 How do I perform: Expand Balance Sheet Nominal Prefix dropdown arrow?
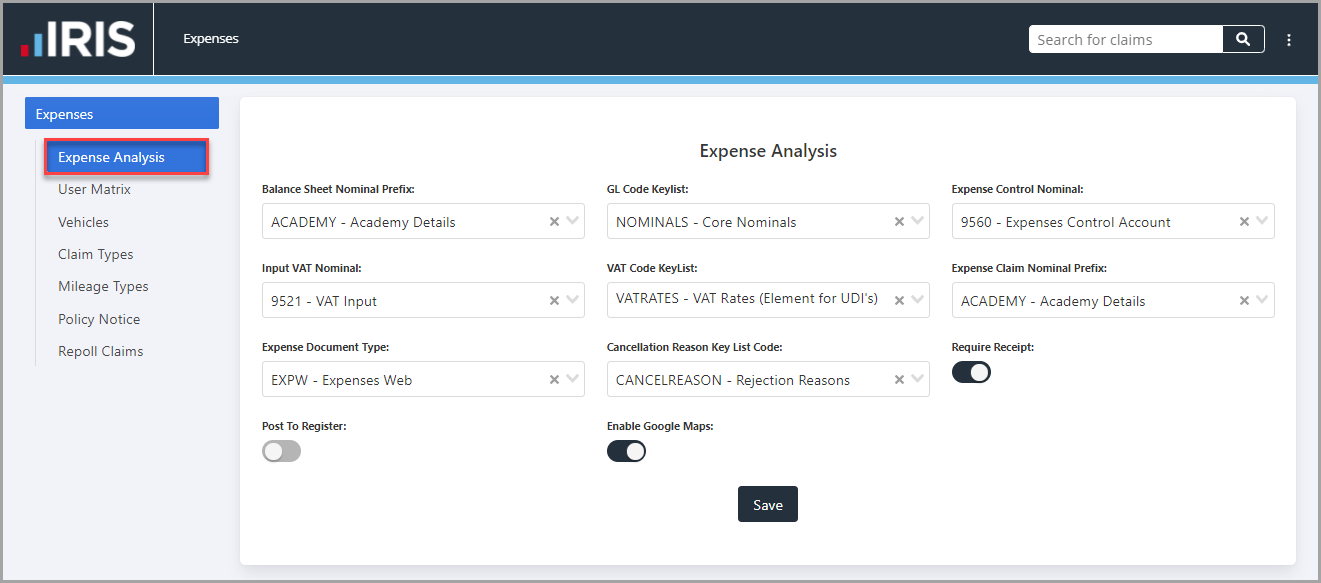[x=573, y=222]
